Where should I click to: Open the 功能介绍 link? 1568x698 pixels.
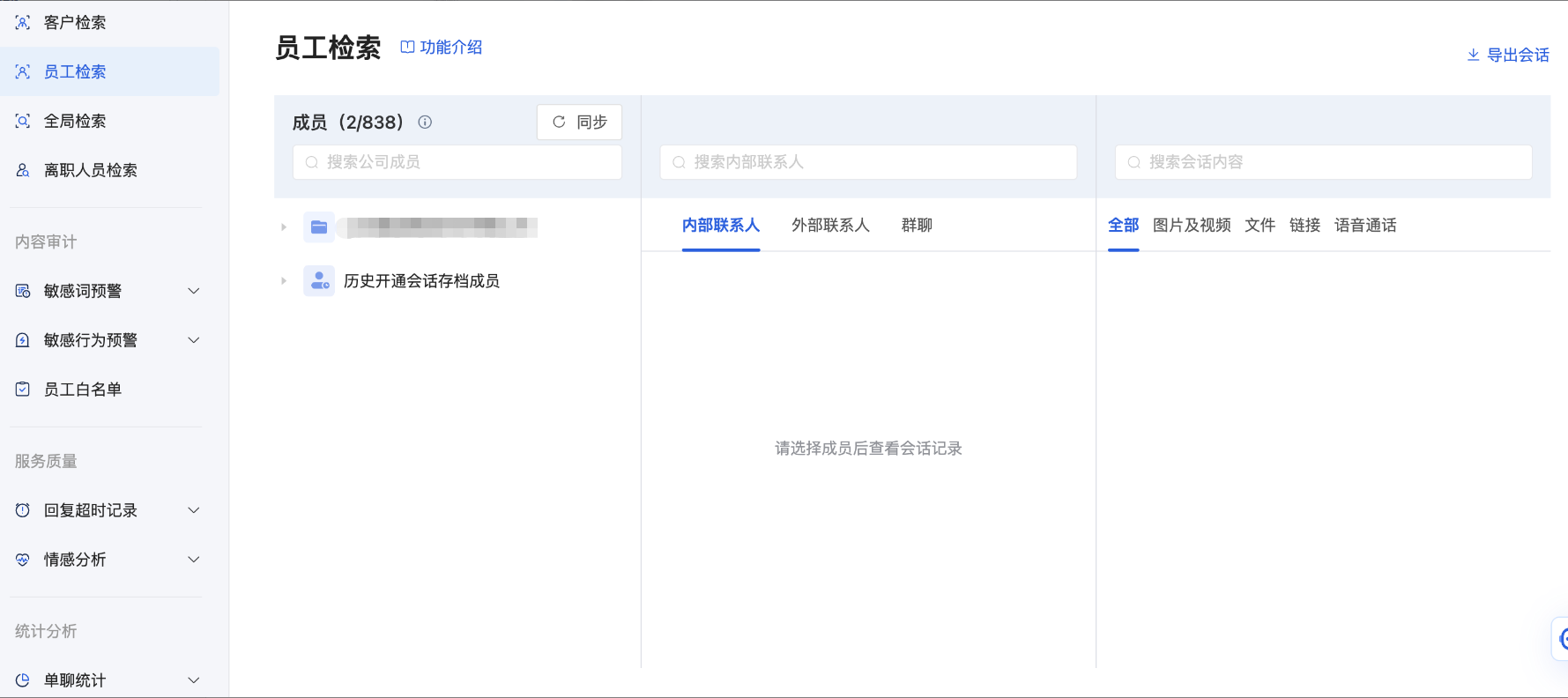click(442, 48)
